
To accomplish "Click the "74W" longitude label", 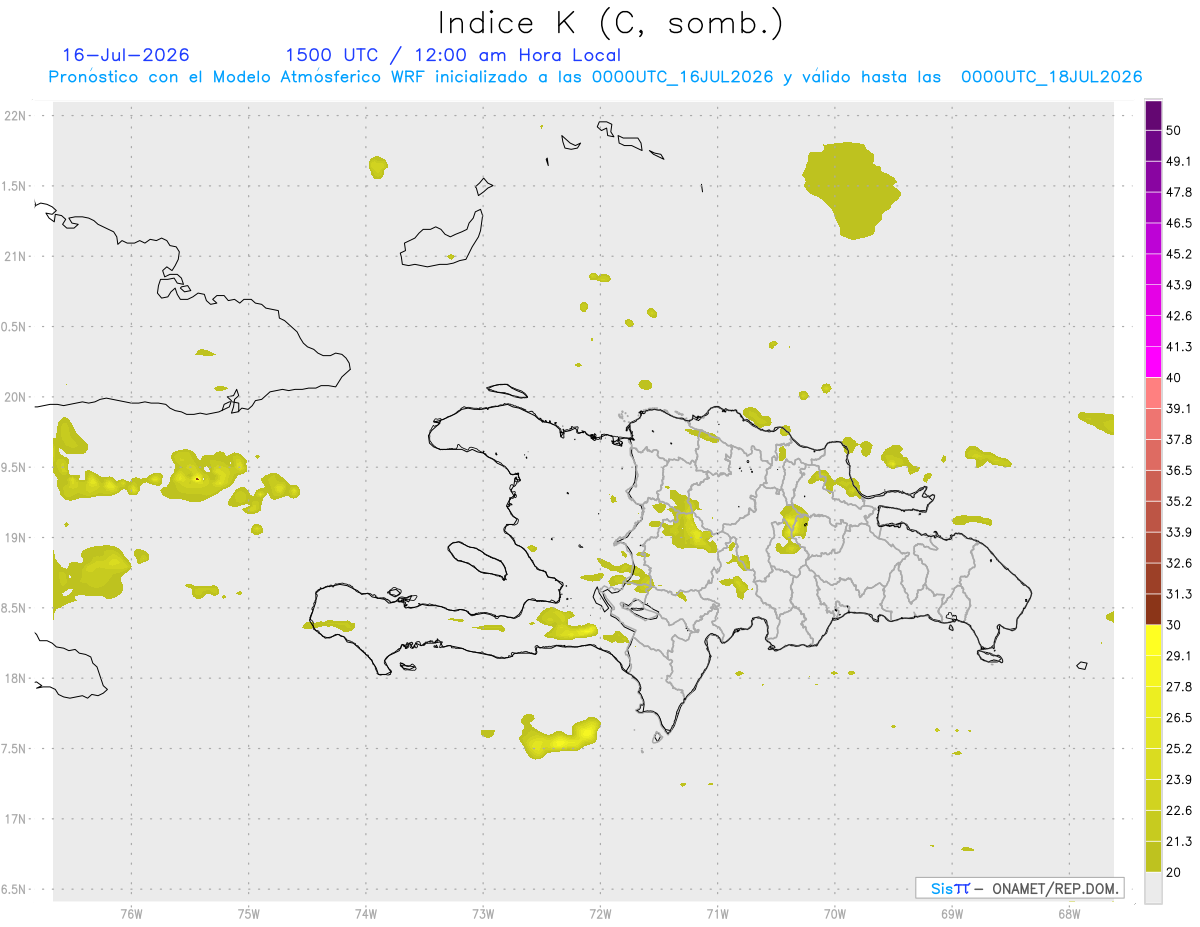I will click(366, 912).
